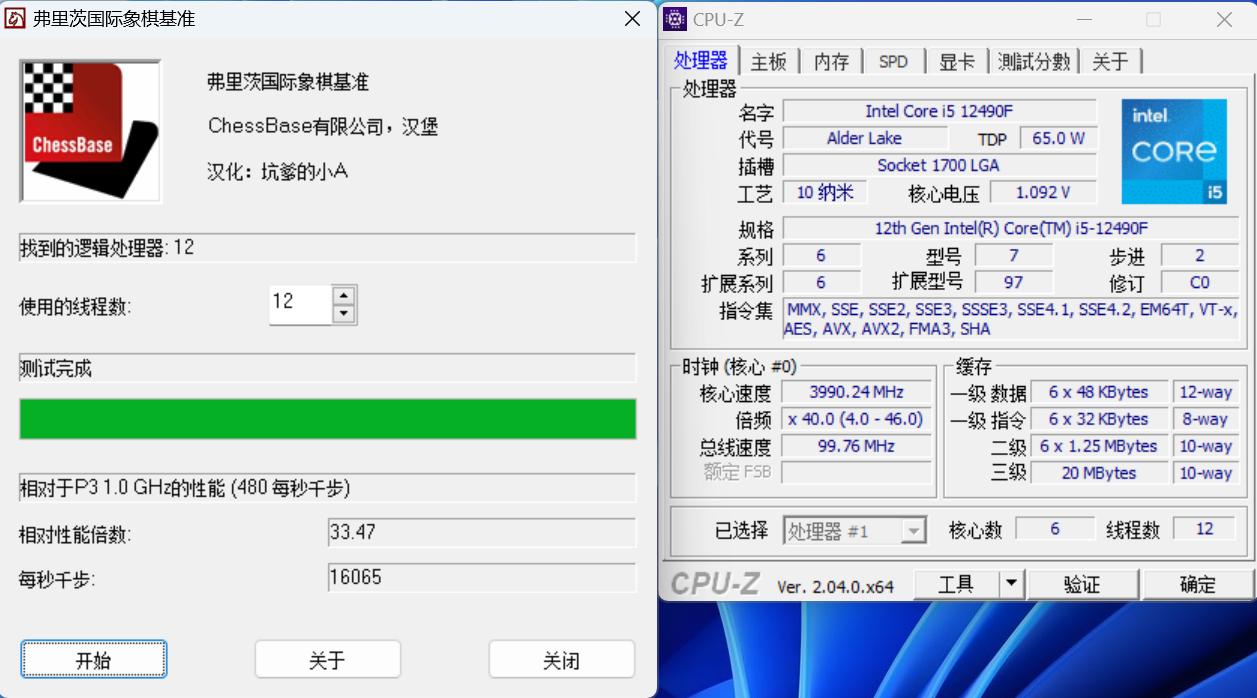Viewport: 1257px width, 698px height.
Task: Click the Intel Core i5 badge image
Action: coord(1173,150)
